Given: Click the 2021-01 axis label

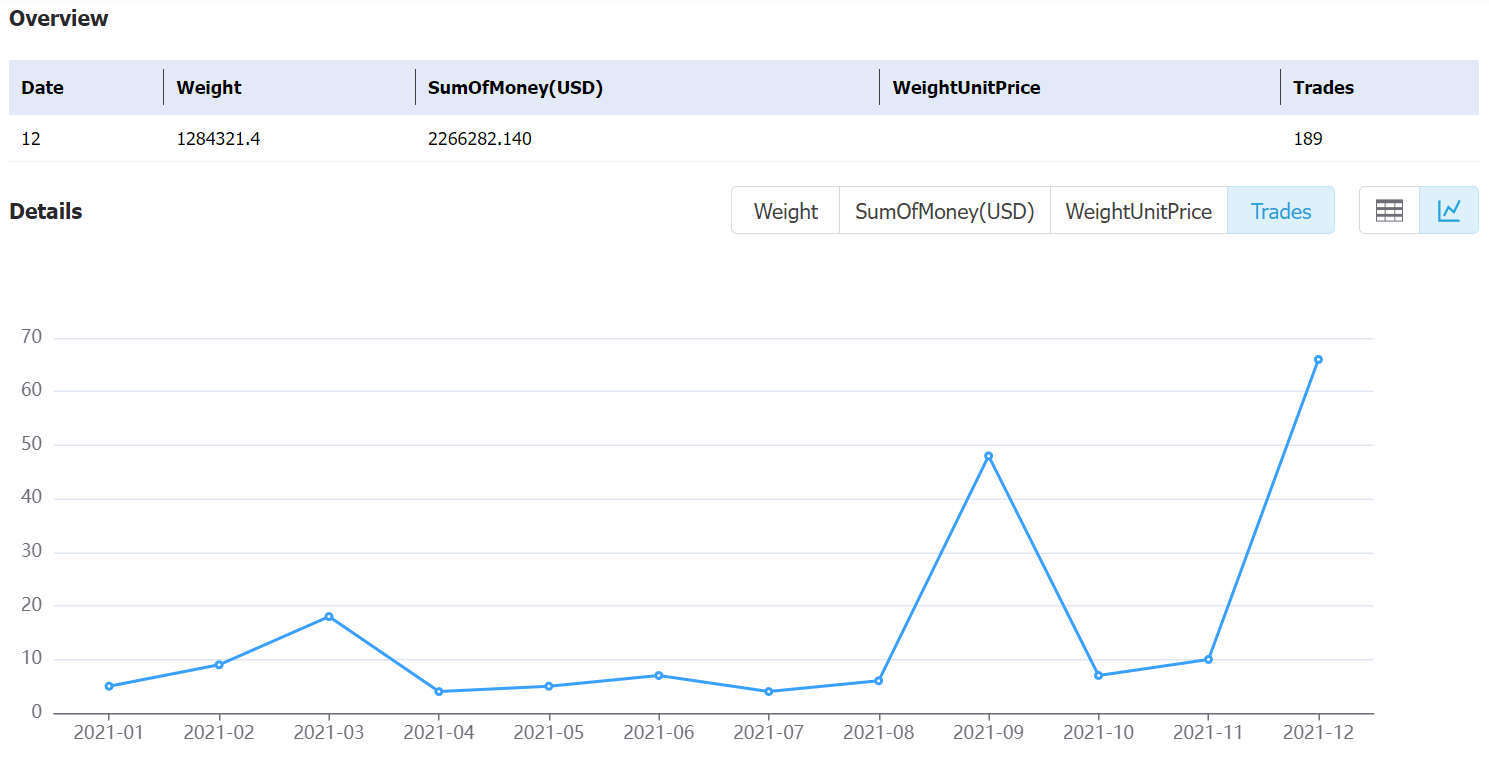Looking at the screenshot, I should pyautogui.click(x=109, y=733).
